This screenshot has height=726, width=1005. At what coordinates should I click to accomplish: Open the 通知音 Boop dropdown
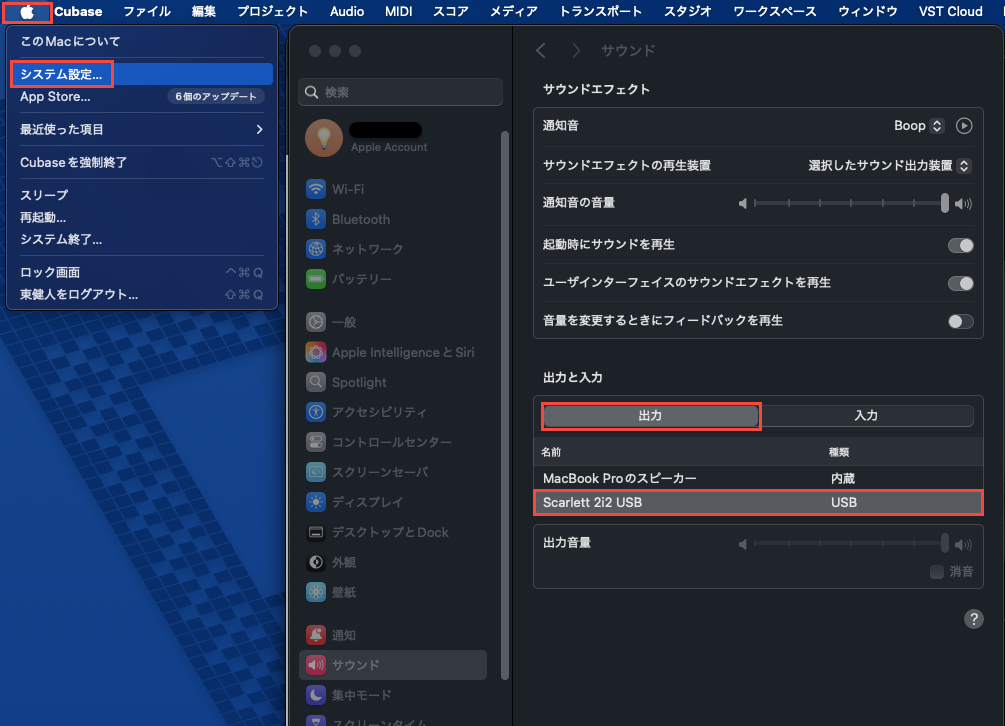click(x=918, y=126)
